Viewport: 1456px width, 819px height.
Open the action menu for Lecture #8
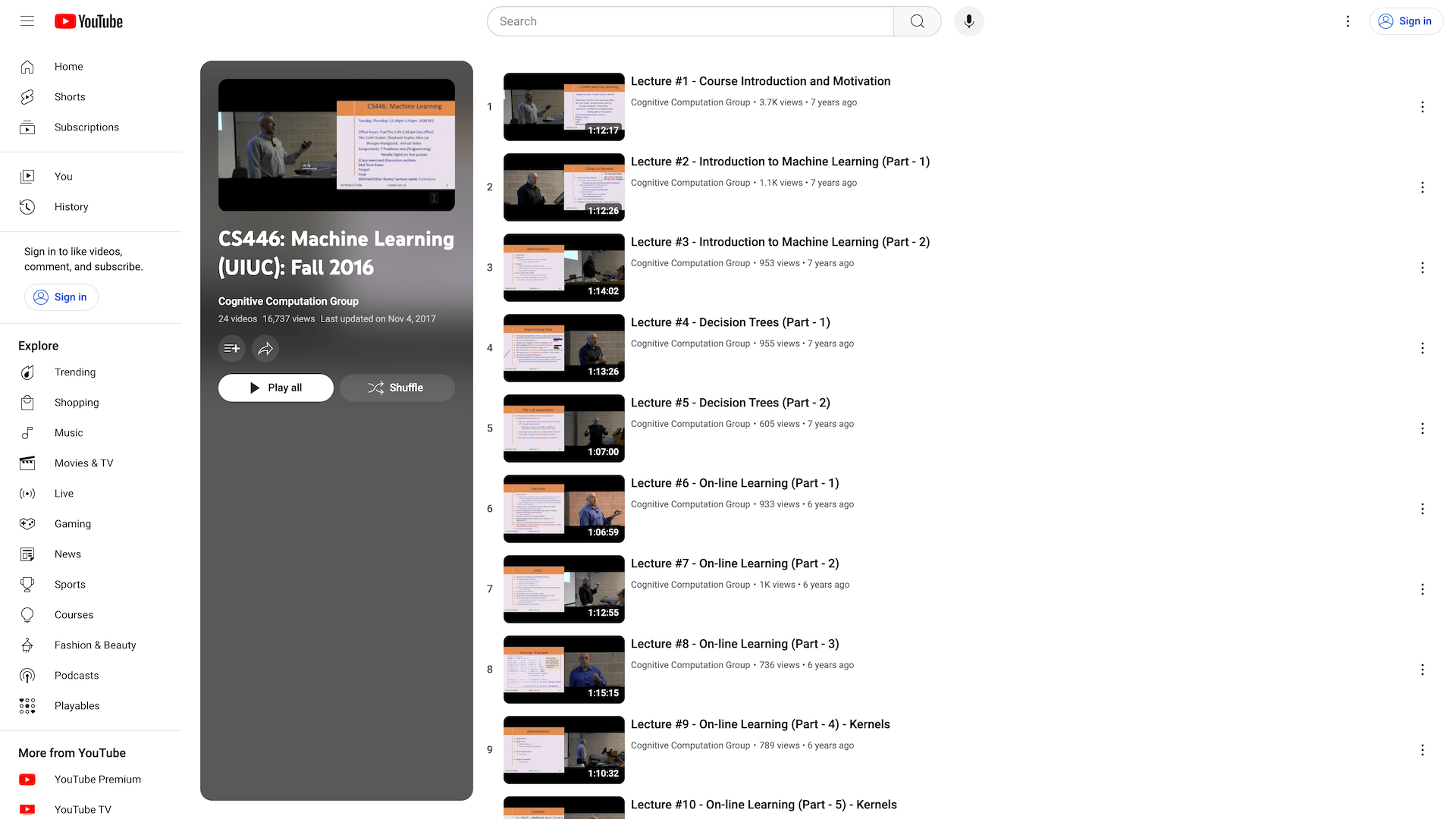click(1423, 670)
